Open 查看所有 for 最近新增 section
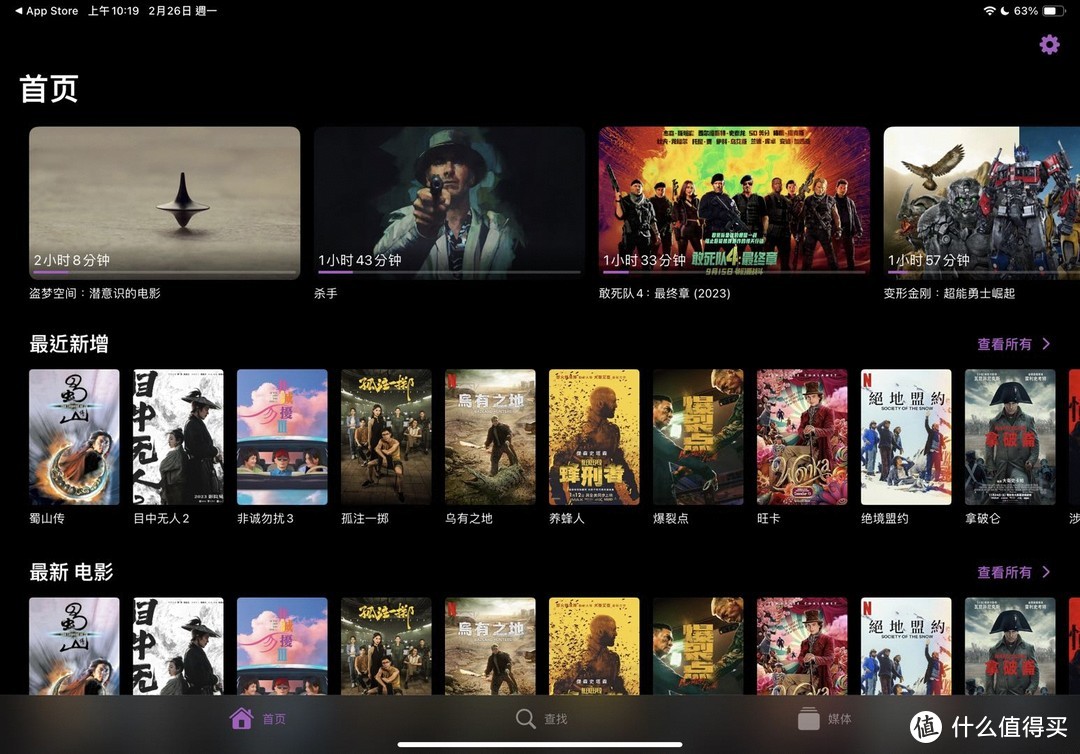 coord(1004,344)
